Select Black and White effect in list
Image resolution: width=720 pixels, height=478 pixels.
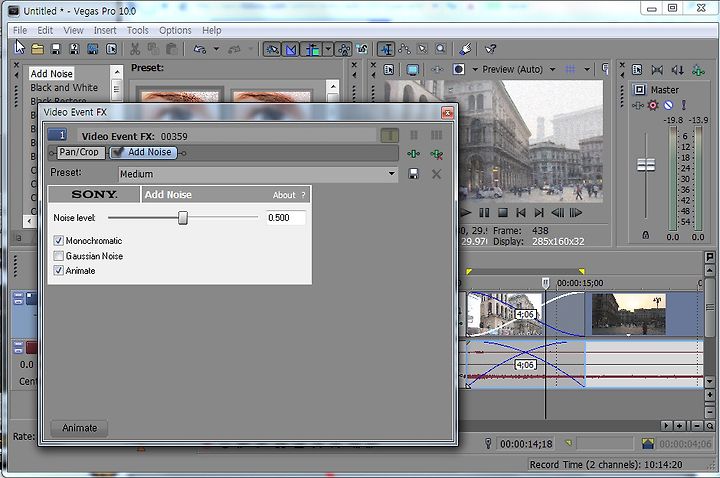point(64,87)
